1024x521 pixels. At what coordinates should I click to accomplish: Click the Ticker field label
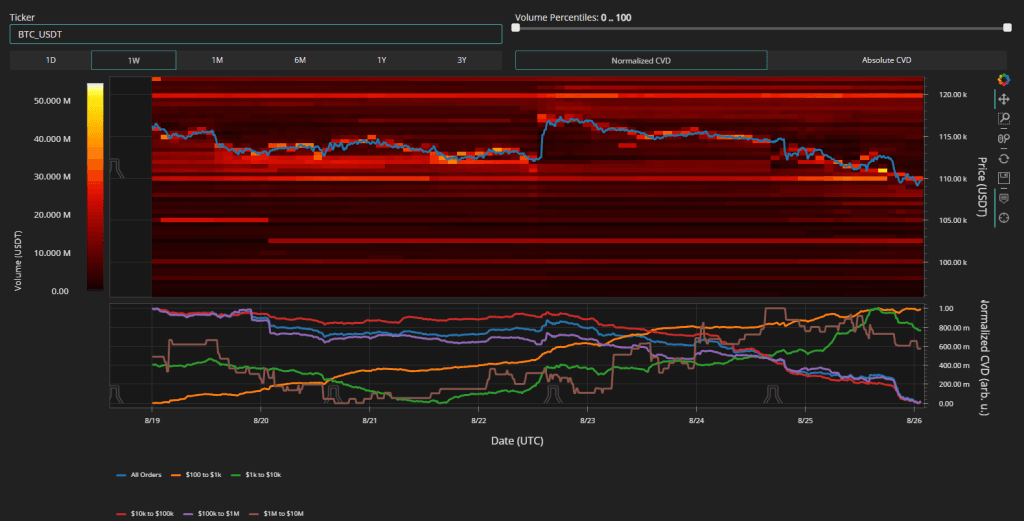(x=22, y=18)
